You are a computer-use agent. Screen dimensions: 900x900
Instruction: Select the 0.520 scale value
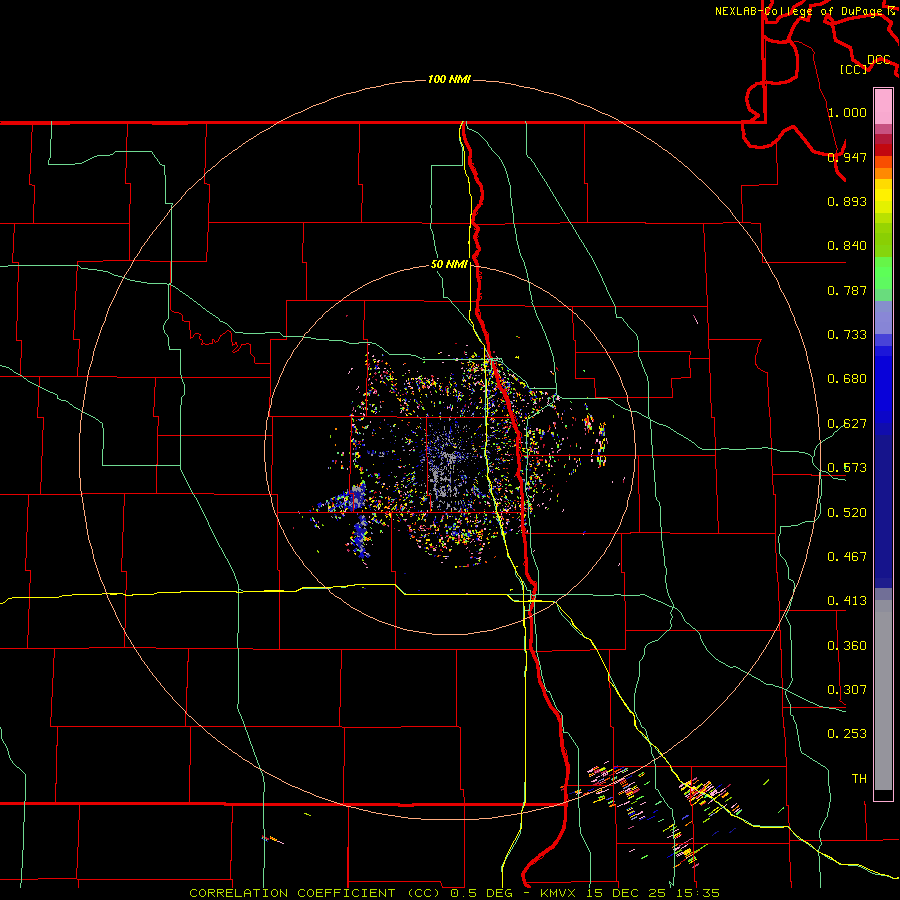coord(847,513)
